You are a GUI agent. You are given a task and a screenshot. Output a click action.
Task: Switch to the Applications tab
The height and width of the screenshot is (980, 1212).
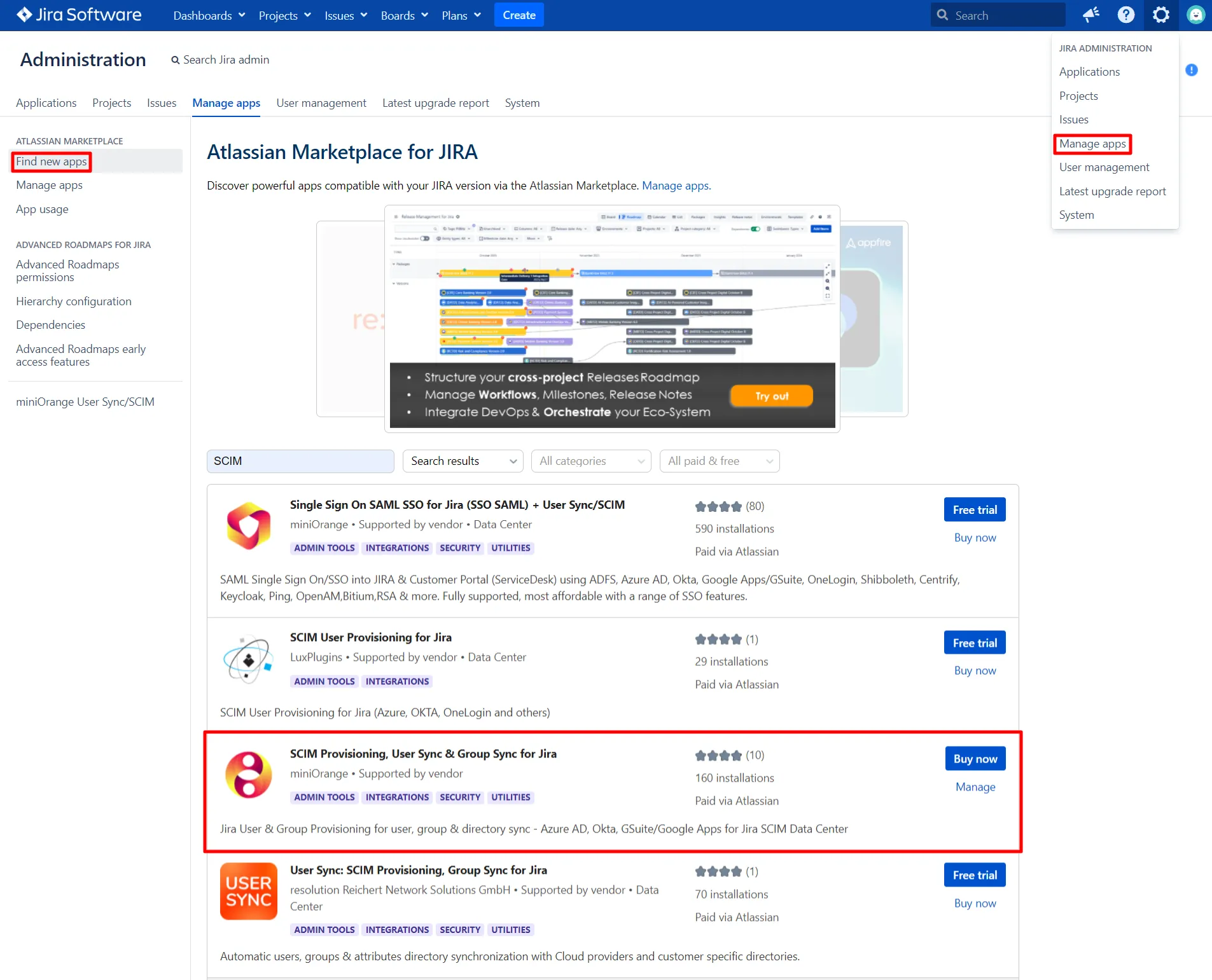coord(46,103)
